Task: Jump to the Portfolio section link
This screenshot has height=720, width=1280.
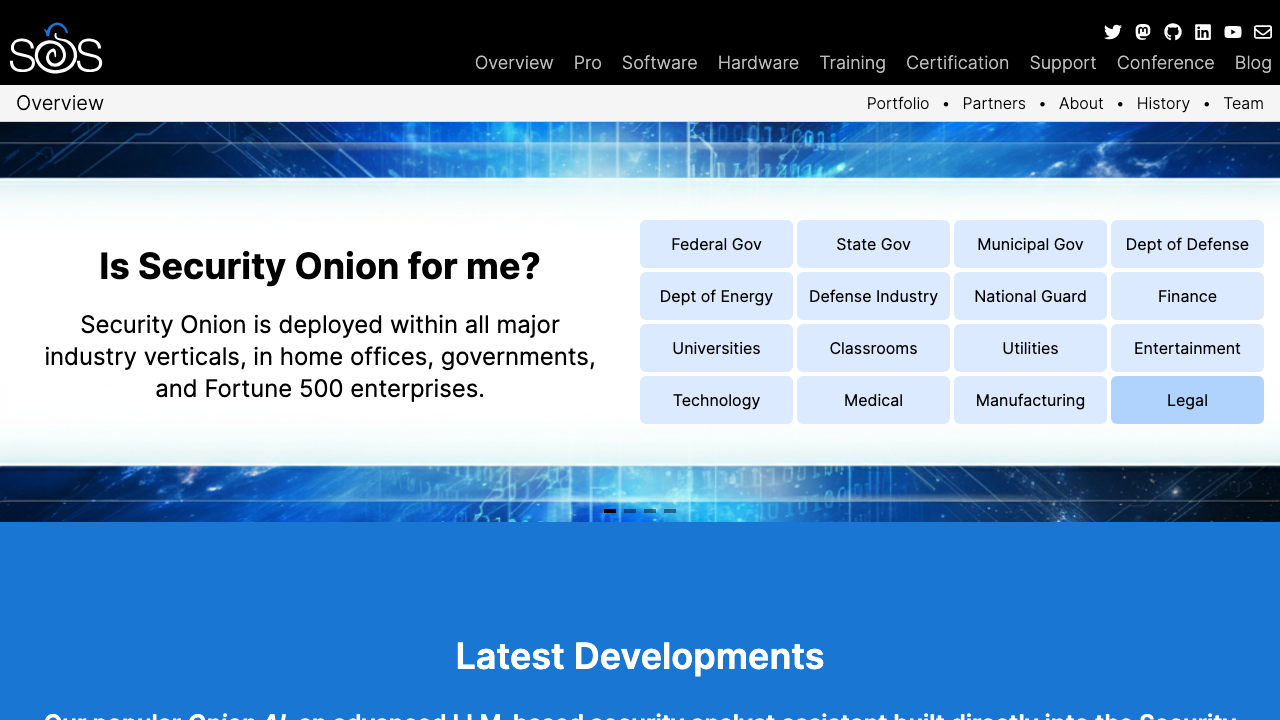Action: (898, 104)
